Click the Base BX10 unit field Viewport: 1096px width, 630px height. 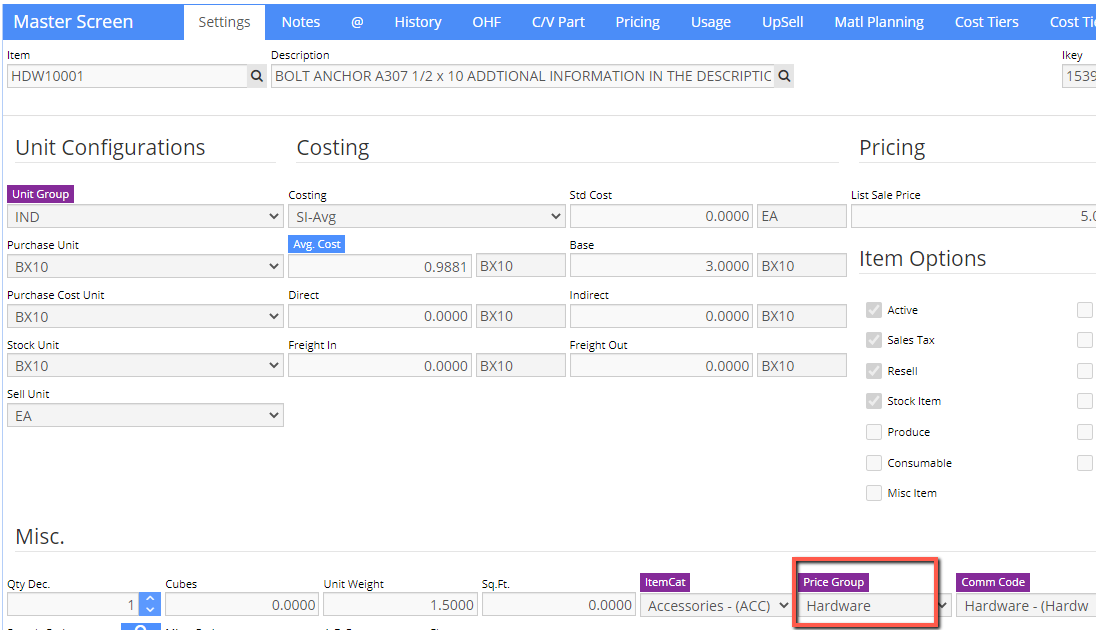[802, 266]
